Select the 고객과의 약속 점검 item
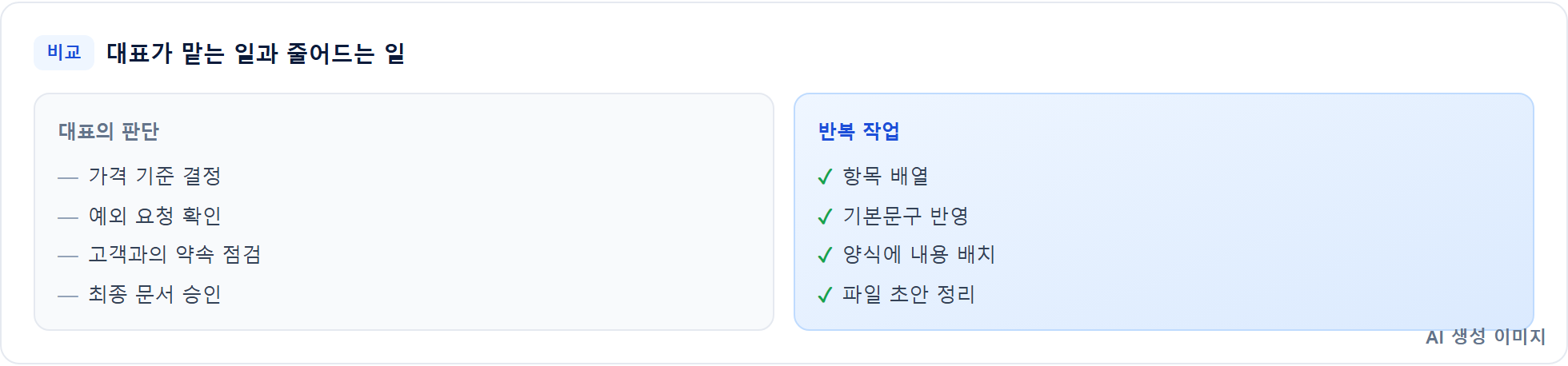1568x366 pixels. (175, 254)
